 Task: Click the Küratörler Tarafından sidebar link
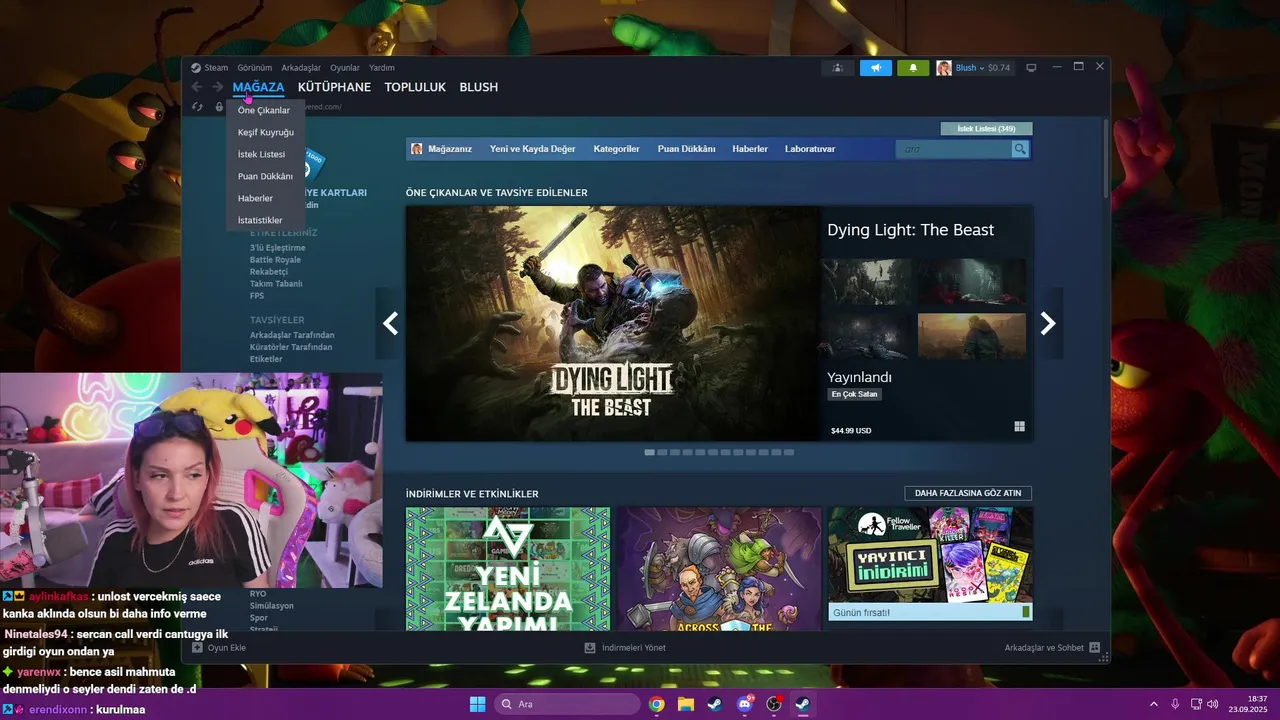(291, 347)
